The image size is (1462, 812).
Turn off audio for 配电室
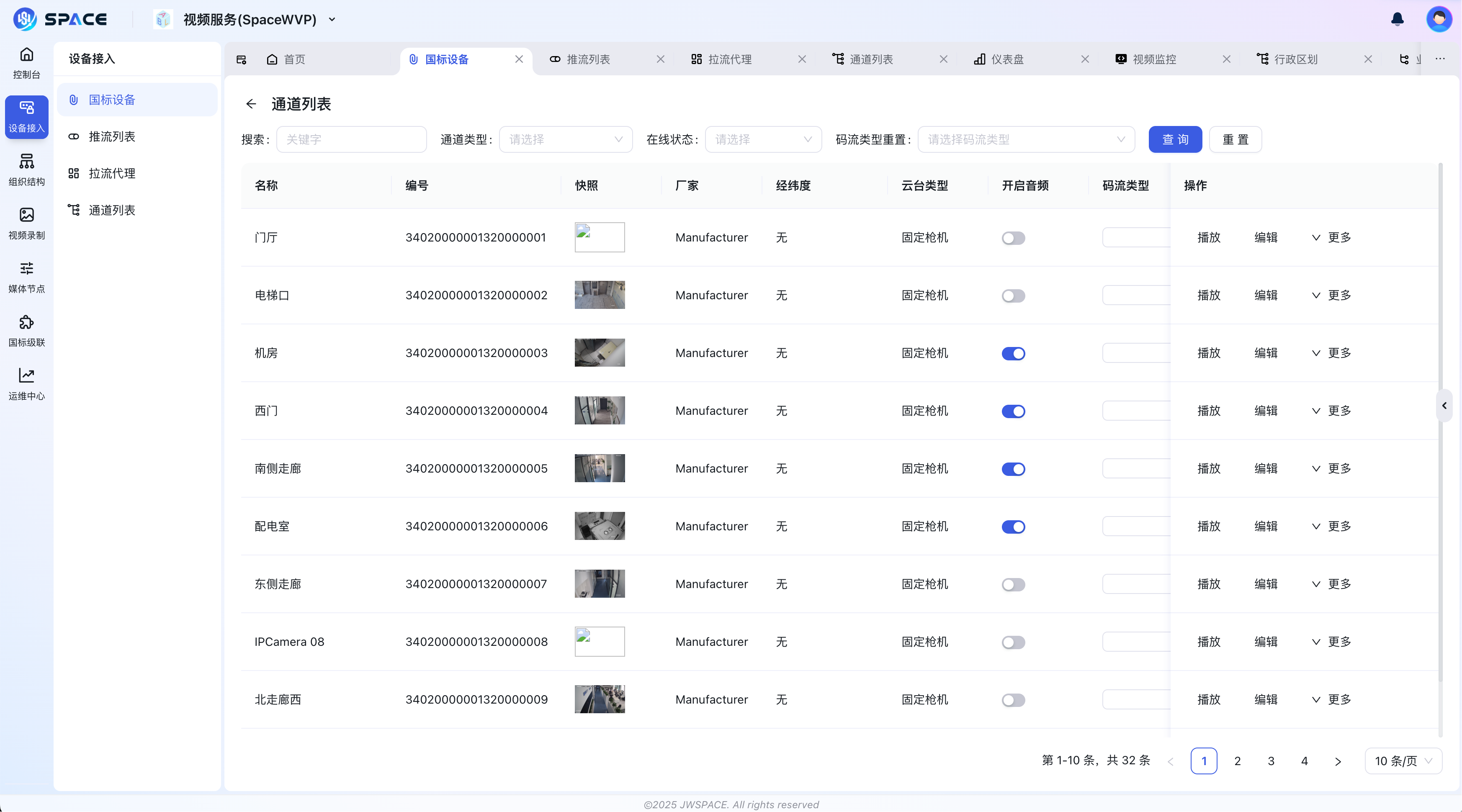(1013, 527)
